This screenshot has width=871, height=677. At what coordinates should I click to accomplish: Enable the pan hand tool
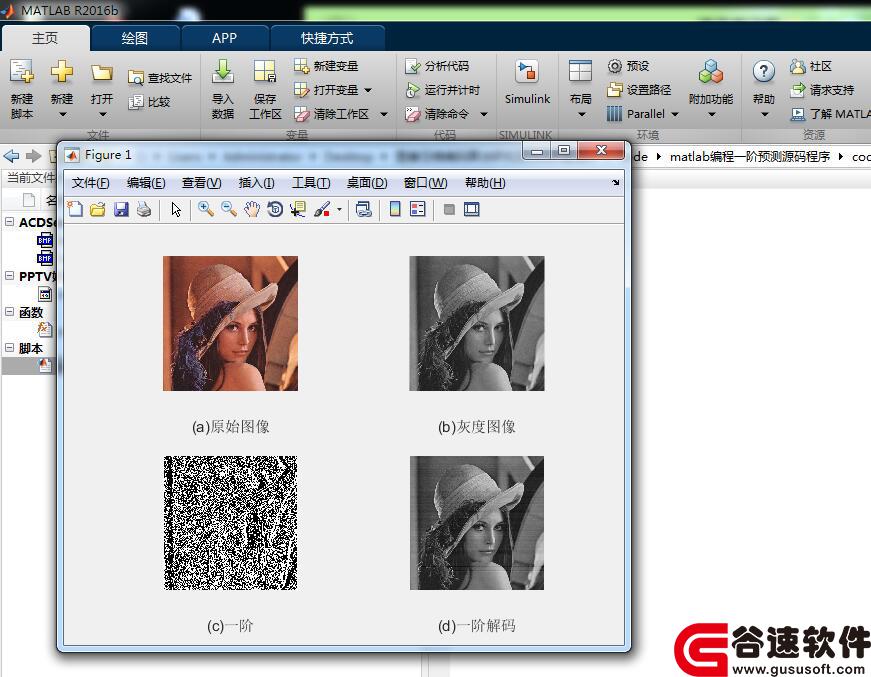[x=252, y=209]
